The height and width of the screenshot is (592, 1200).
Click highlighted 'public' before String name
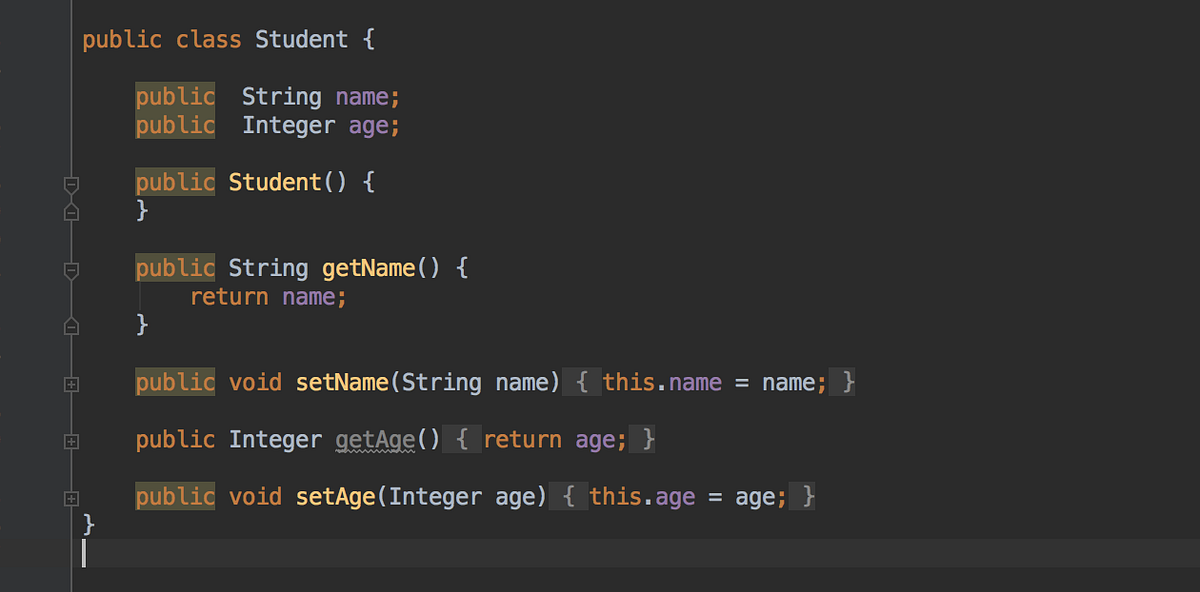tap(176, 97)
